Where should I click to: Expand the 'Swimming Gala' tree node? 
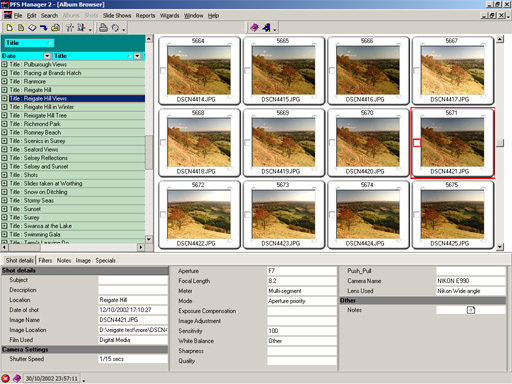[x=4, y=234]
